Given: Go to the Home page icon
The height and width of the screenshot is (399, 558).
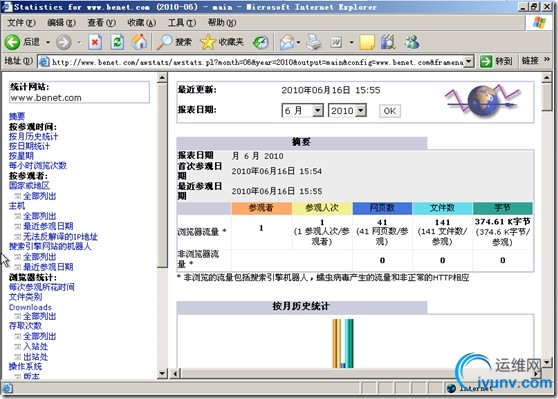Looking at the screenshot, I should 139,42.
